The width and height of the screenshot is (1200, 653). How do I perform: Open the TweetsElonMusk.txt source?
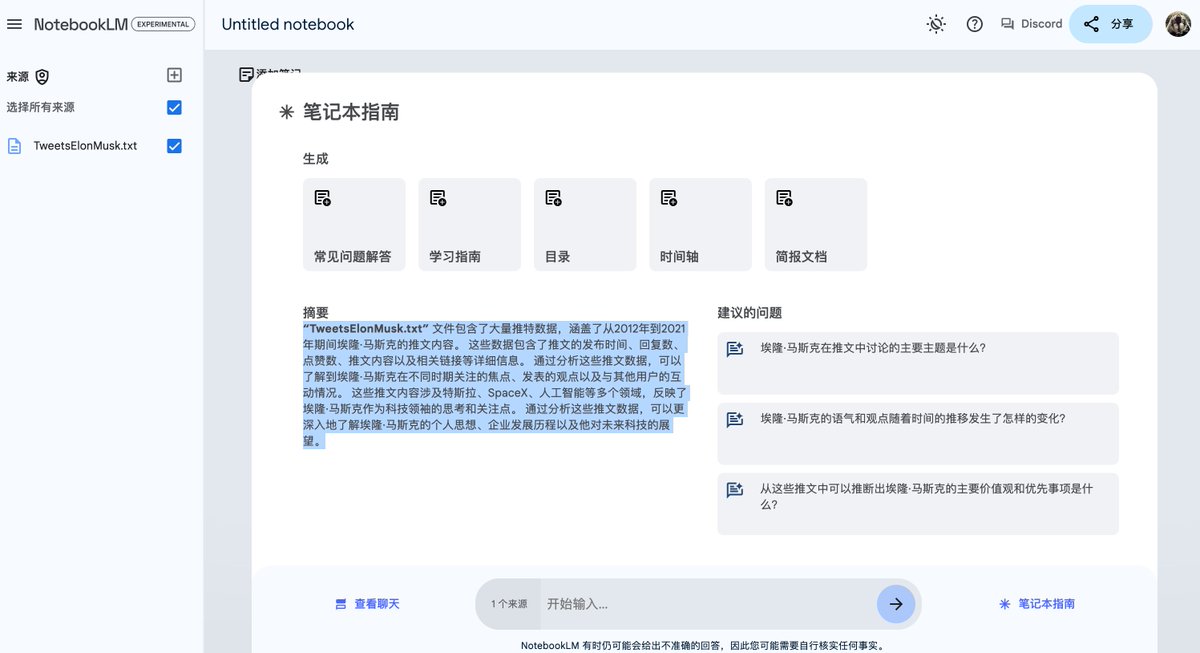click(x=85, y=146)
